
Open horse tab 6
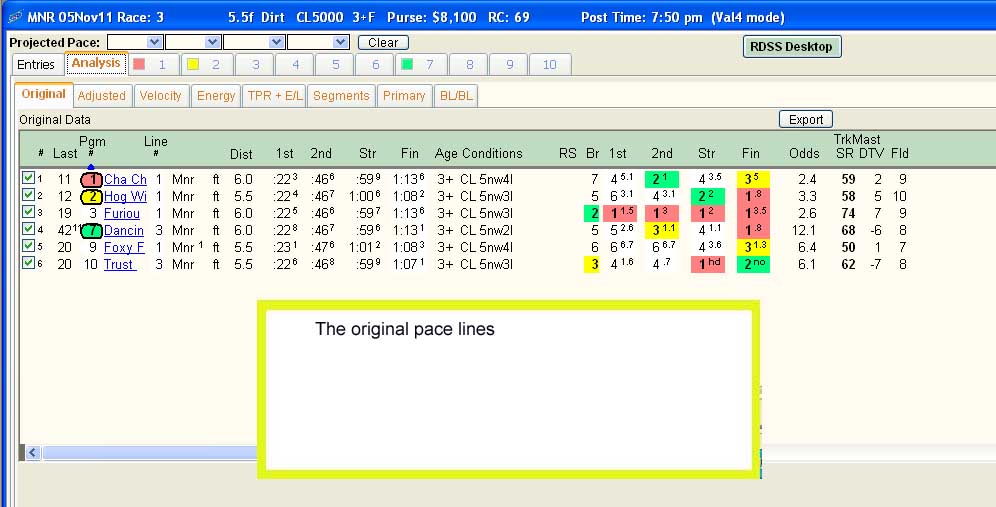[375, 65]
